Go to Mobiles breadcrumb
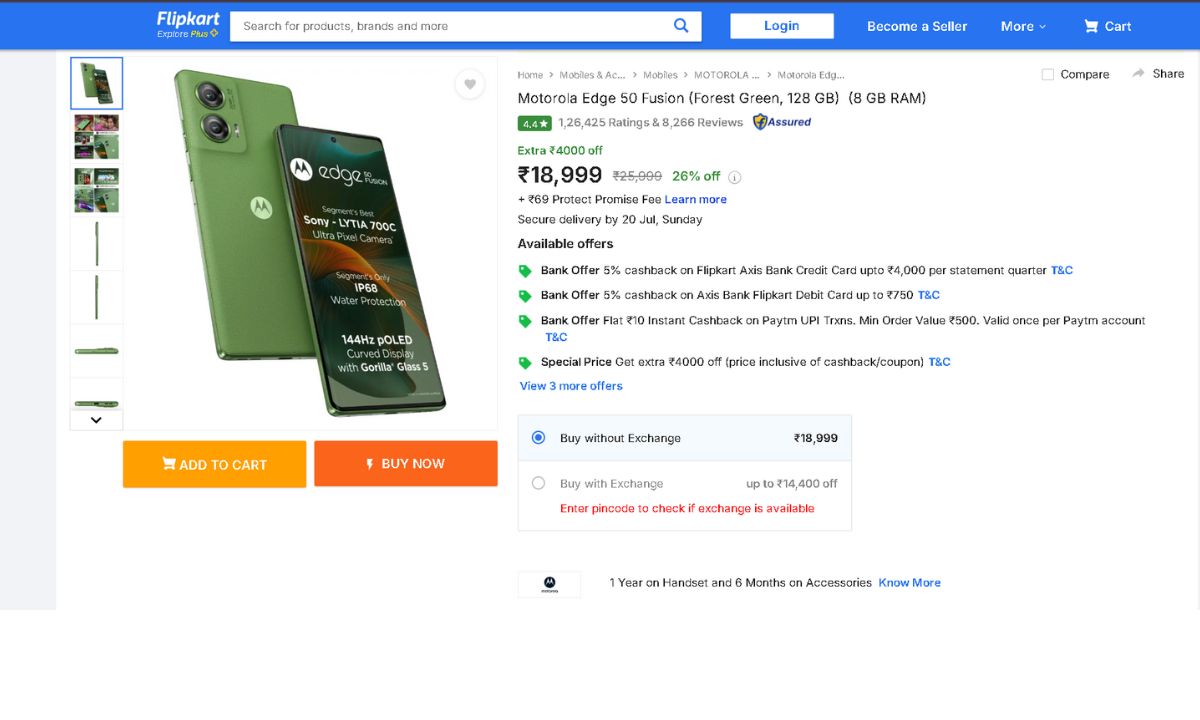The width and height of the screenshot is (1200, 720). click(660, 75)
